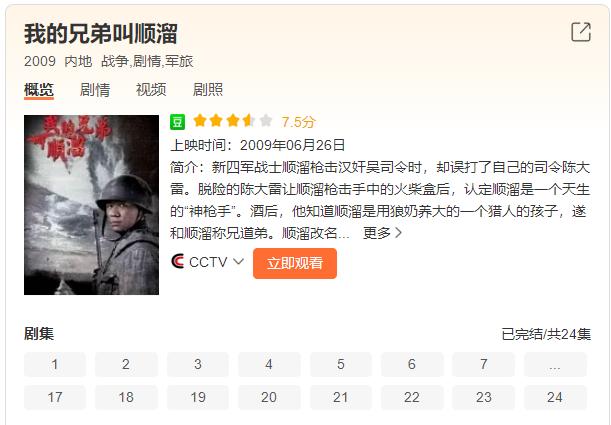Select episode 24
The image size is (611, 425).
[554, 398]
